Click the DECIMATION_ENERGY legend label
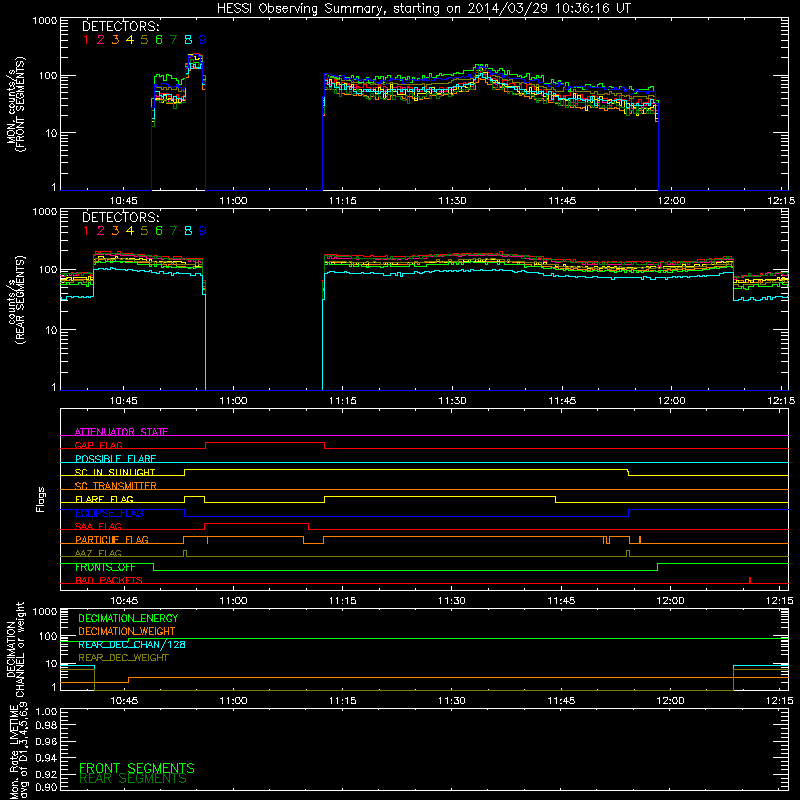Viewport: 800px width, 800px height. (x=128, y=618)
